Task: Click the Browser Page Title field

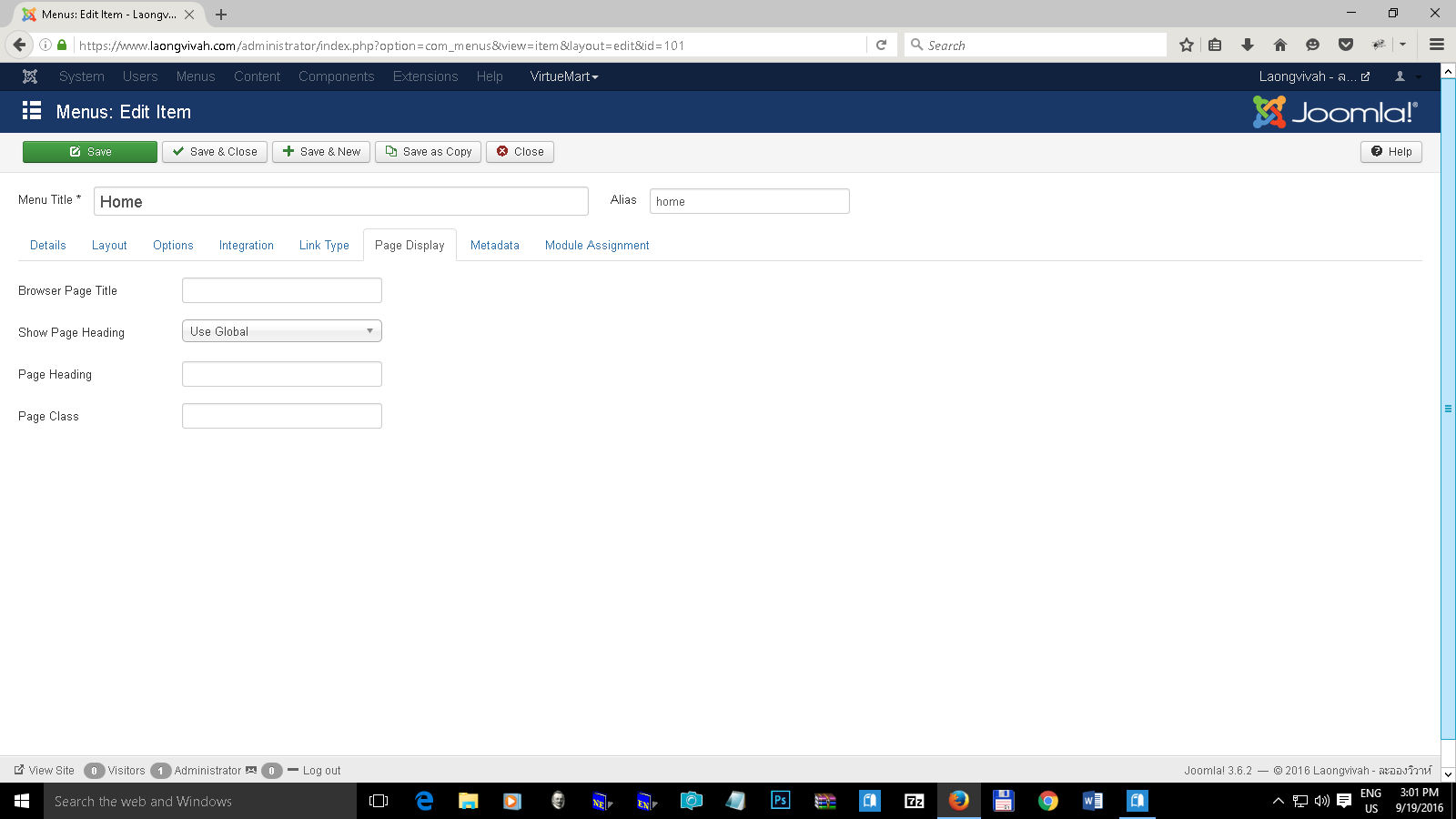Action: pos(282,290)
